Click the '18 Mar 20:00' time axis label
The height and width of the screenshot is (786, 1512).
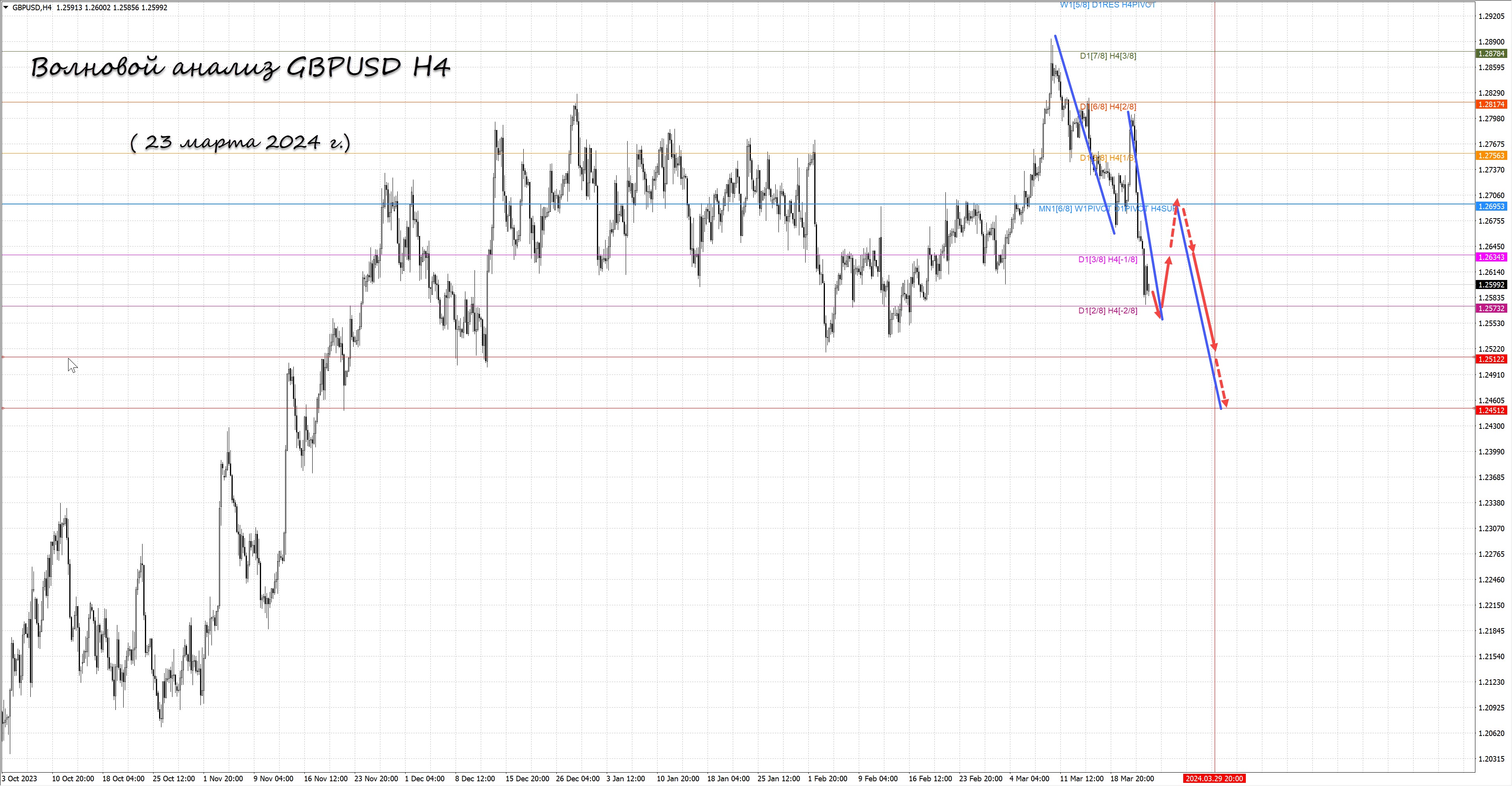[x=1132, y=779]
